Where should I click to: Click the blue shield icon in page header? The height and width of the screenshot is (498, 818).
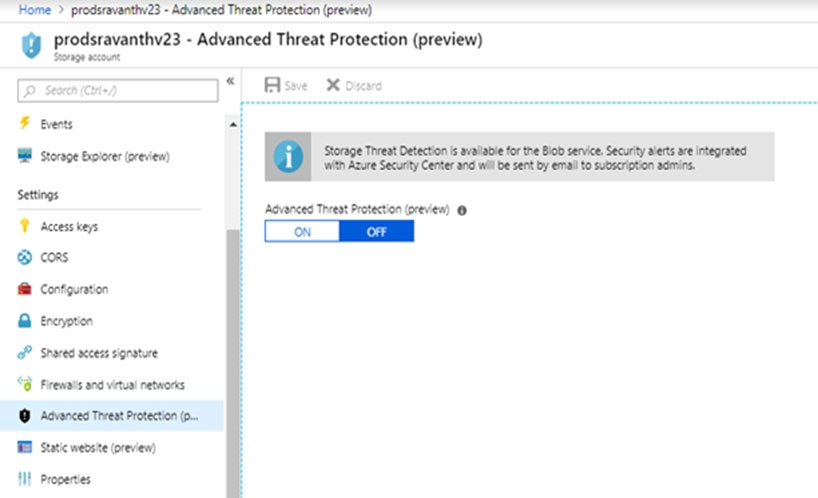tap(31, 45)
